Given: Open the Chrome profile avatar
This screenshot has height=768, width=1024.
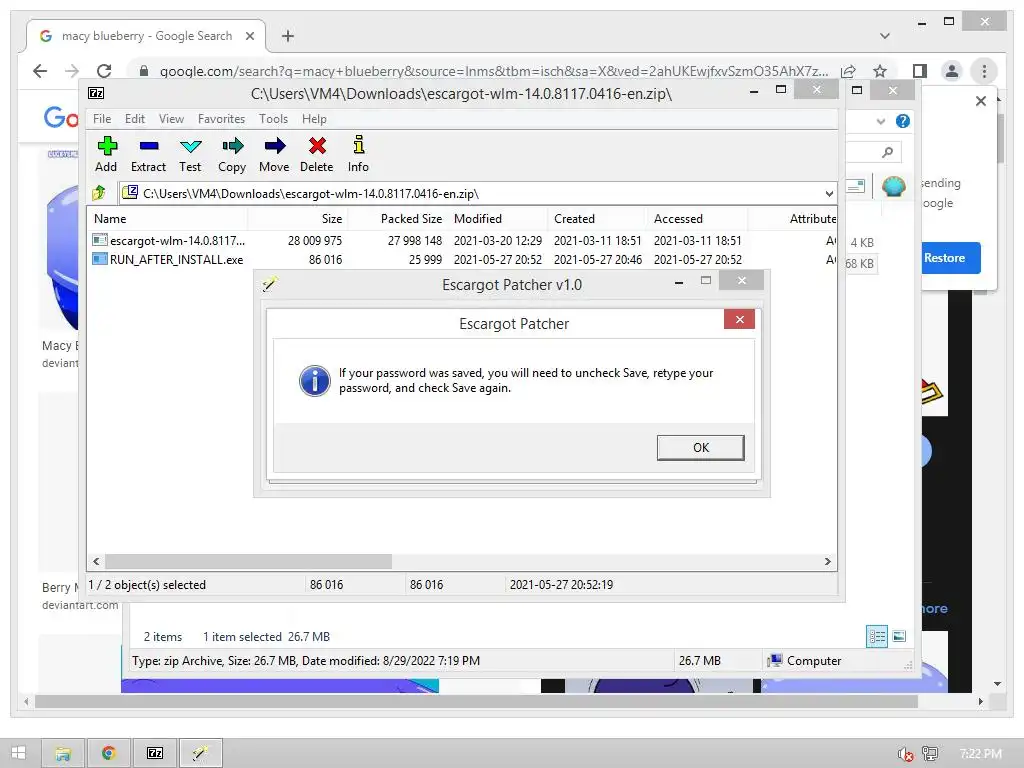Looking at the screenshot, I should 952,71.
